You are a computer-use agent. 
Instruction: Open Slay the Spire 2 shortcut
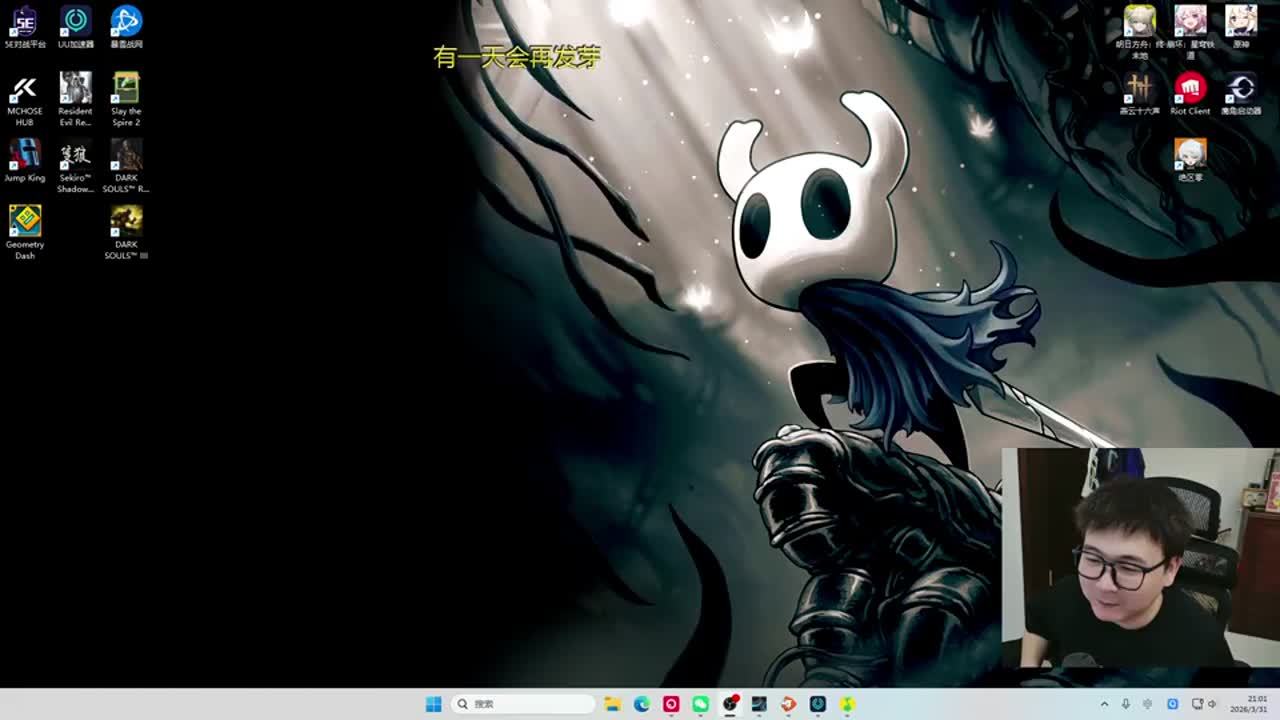click(x=126, y=89)
